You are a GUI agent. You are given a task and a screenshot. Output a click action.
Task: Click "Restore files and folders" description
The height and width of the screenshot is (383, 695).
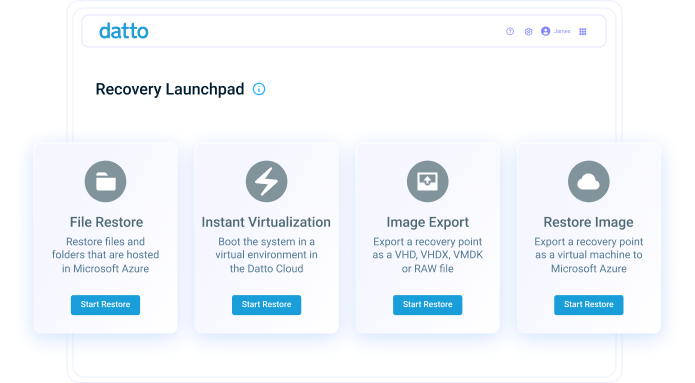pyautogui.click(x=105, y=255)
